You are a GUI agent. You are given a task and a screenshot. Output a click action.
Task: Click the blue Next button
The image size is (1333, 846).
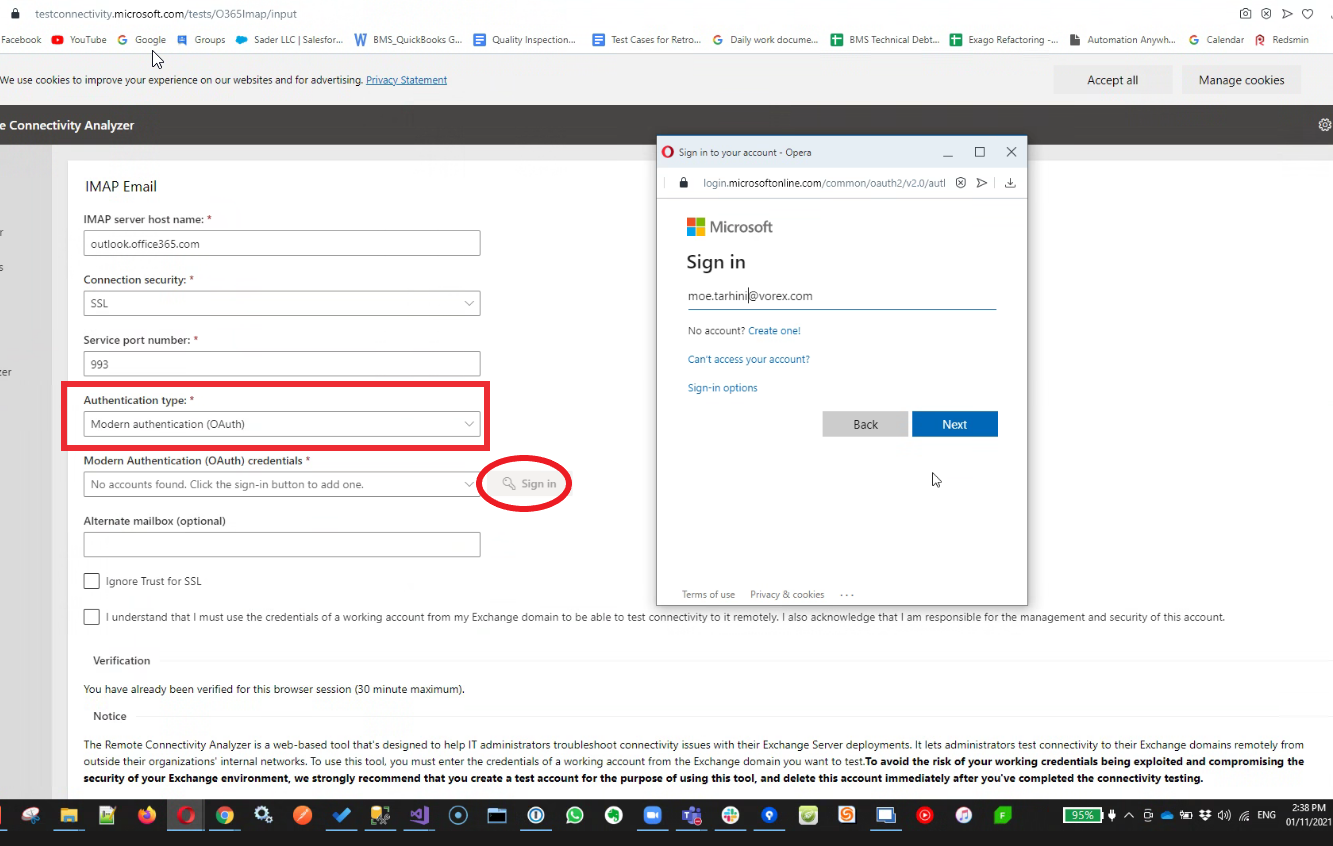[x=954, y=424]
